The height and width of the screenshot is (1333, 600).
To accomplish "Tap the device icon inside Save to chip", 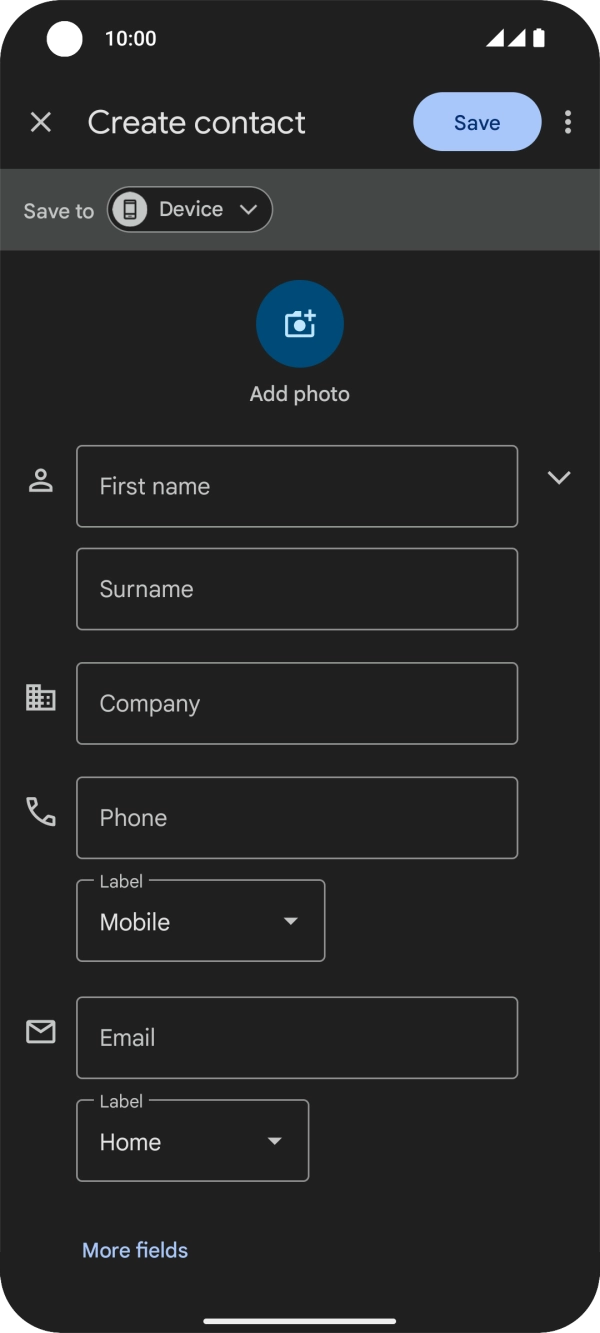I will [x=131, y=209].
